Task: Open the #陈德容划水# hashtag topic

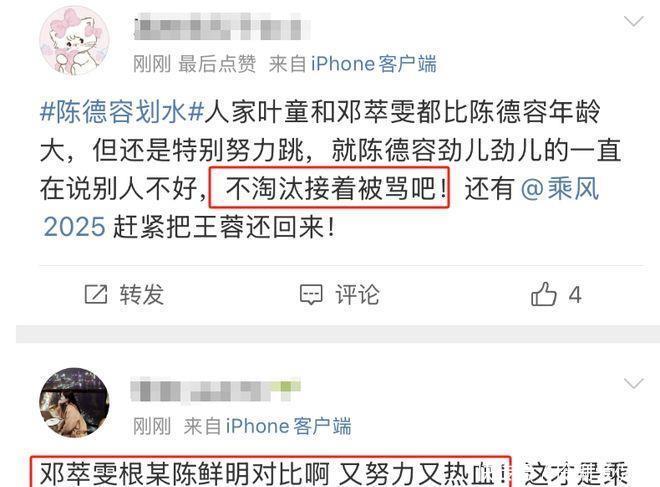Action: tap(122, 112)
